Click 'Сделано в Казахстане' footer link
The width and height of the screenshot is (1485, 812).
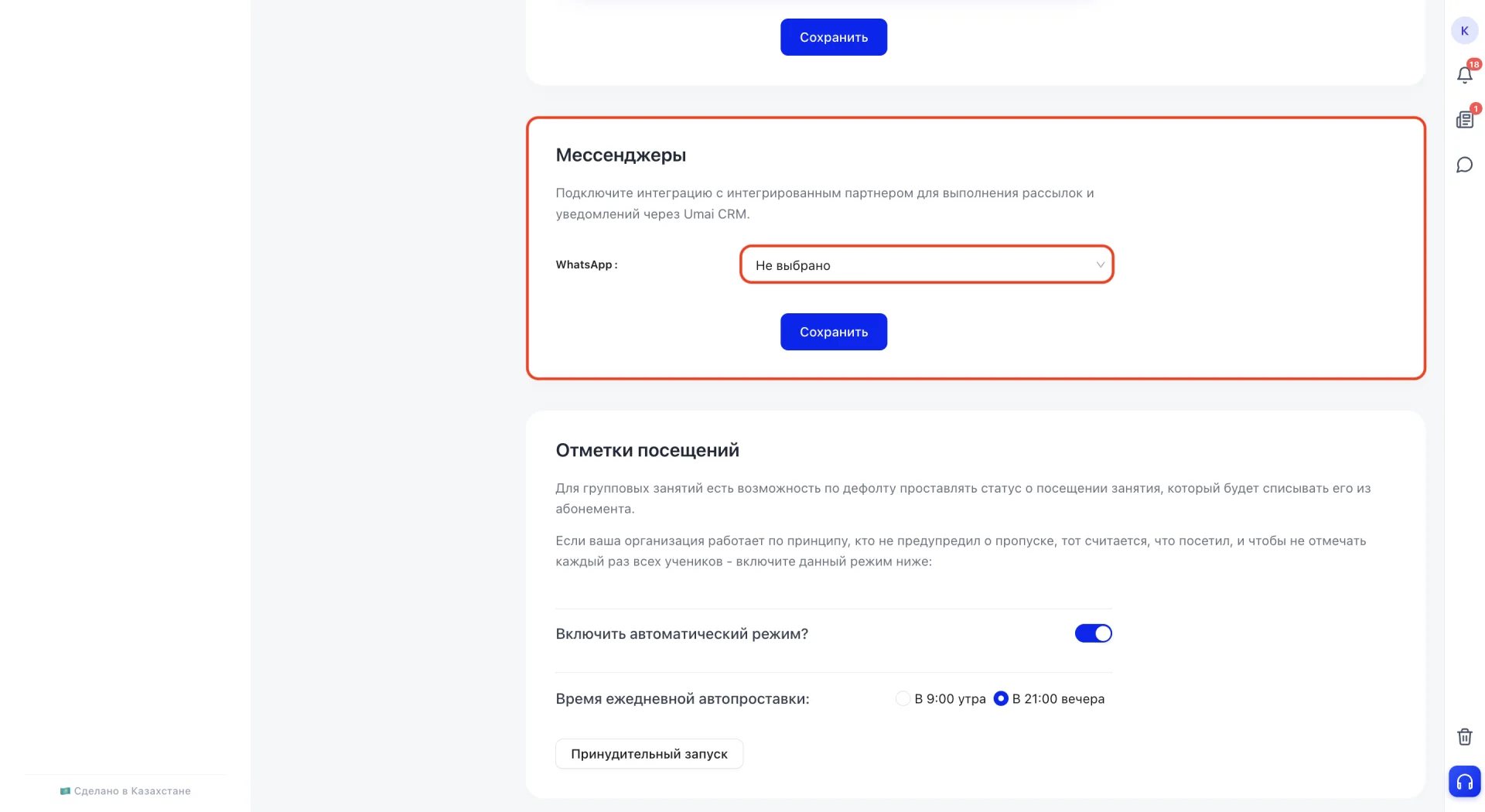132,791
